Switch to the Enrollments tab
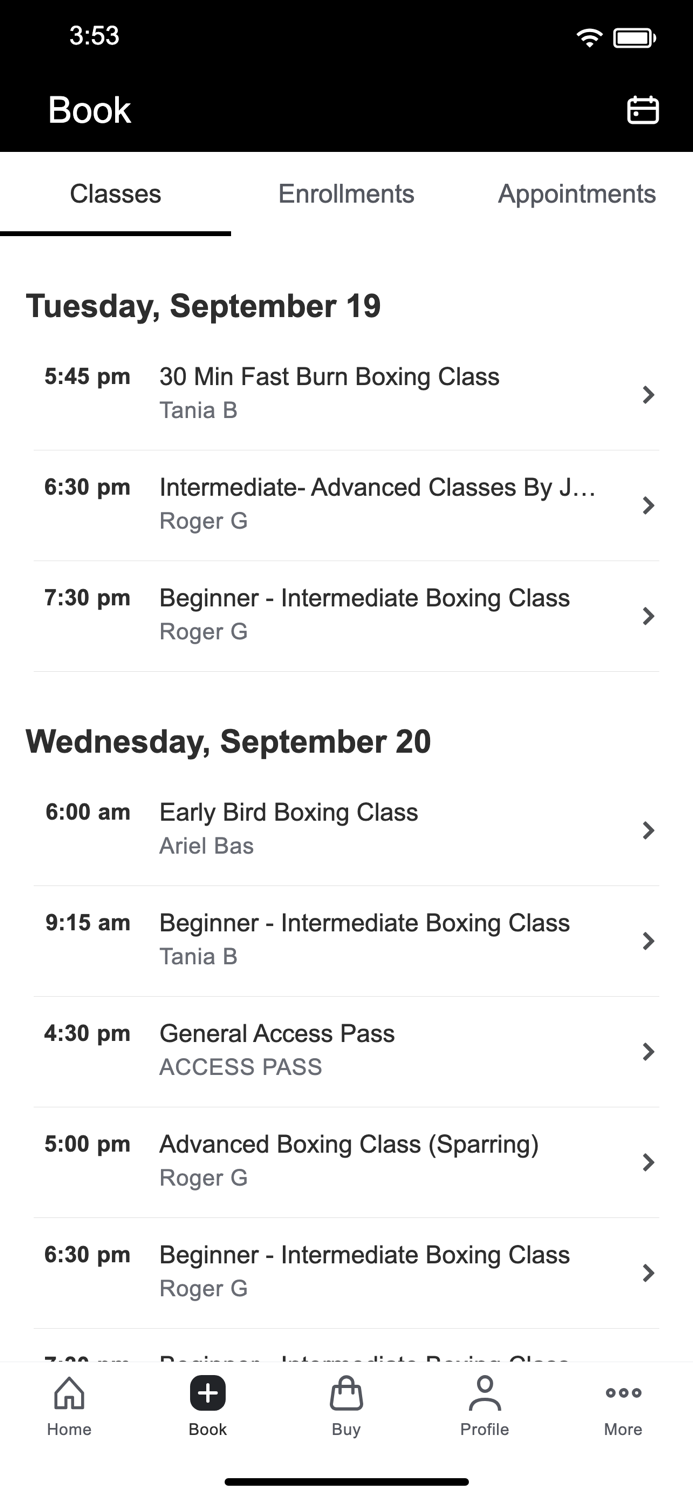Image resolution: width=693 pixels, height=1500 pixels. [346, 194]
